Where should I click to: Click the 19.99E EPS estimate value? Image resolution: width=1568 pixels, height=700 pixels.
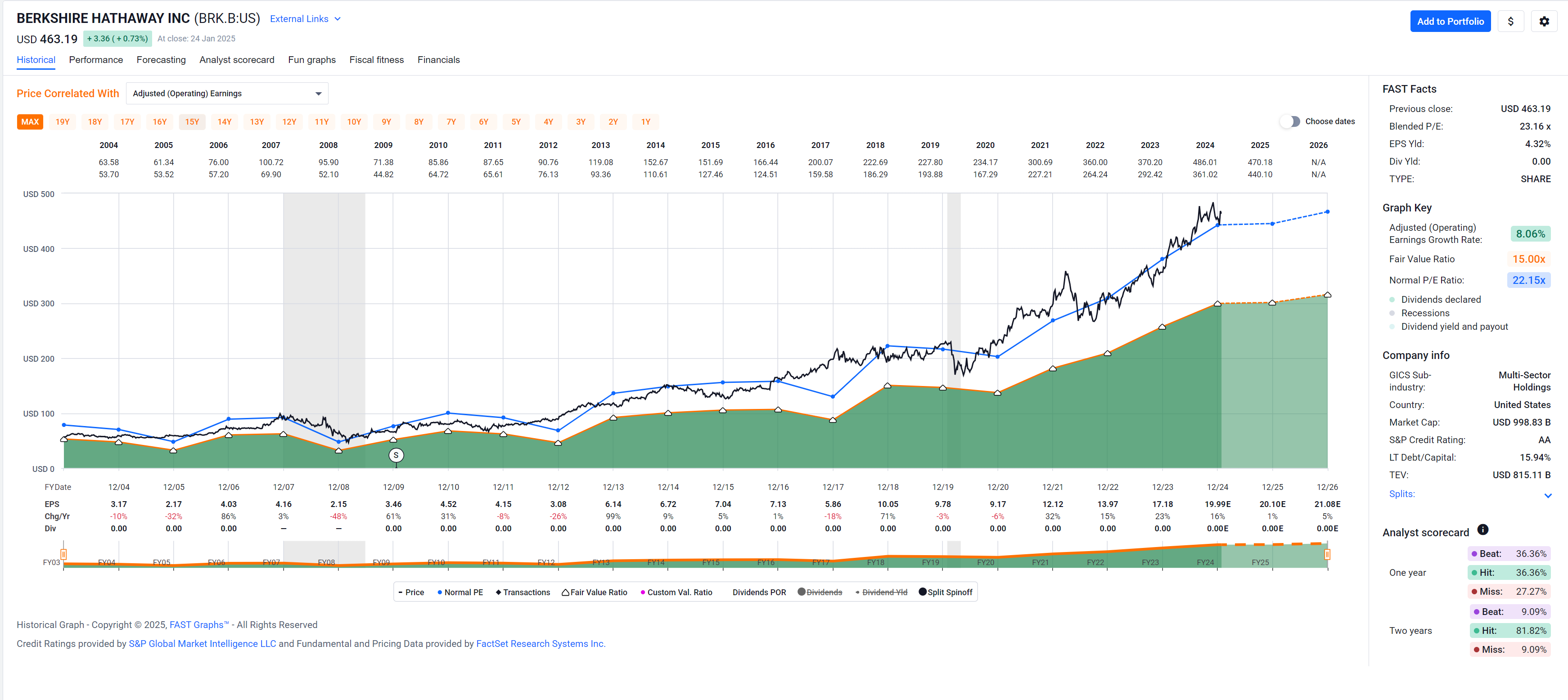coord(1217,504)
